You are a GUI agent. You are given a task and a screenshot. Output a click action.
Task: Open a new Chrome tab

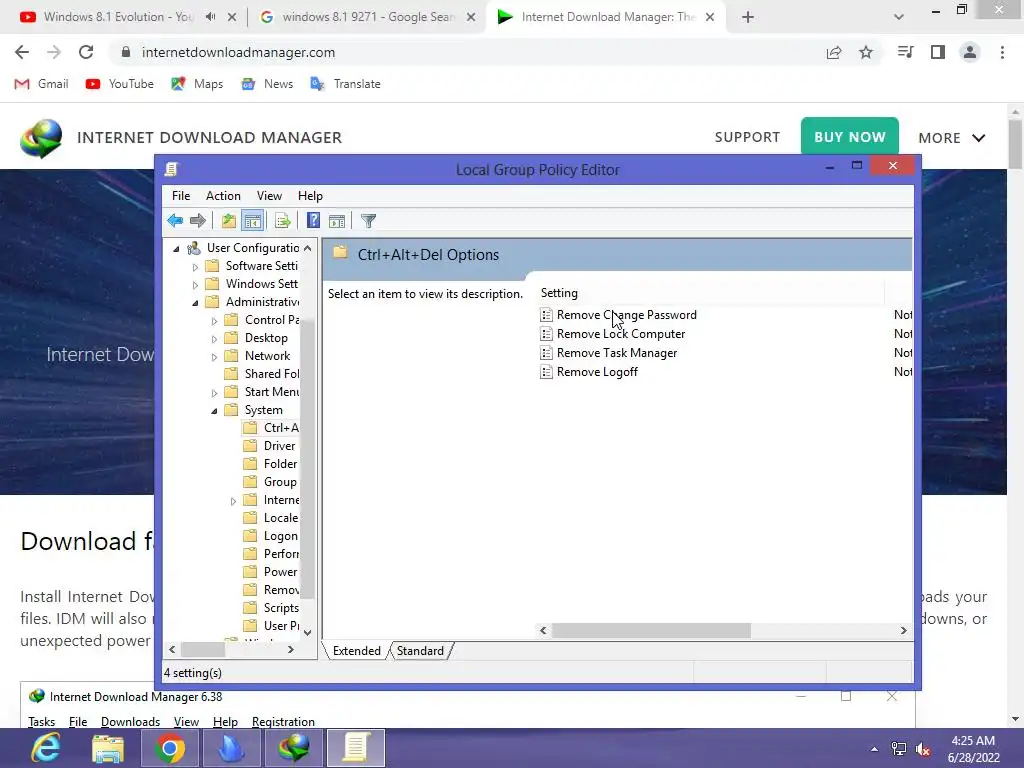pyautogui.click(x=748, y=17)
